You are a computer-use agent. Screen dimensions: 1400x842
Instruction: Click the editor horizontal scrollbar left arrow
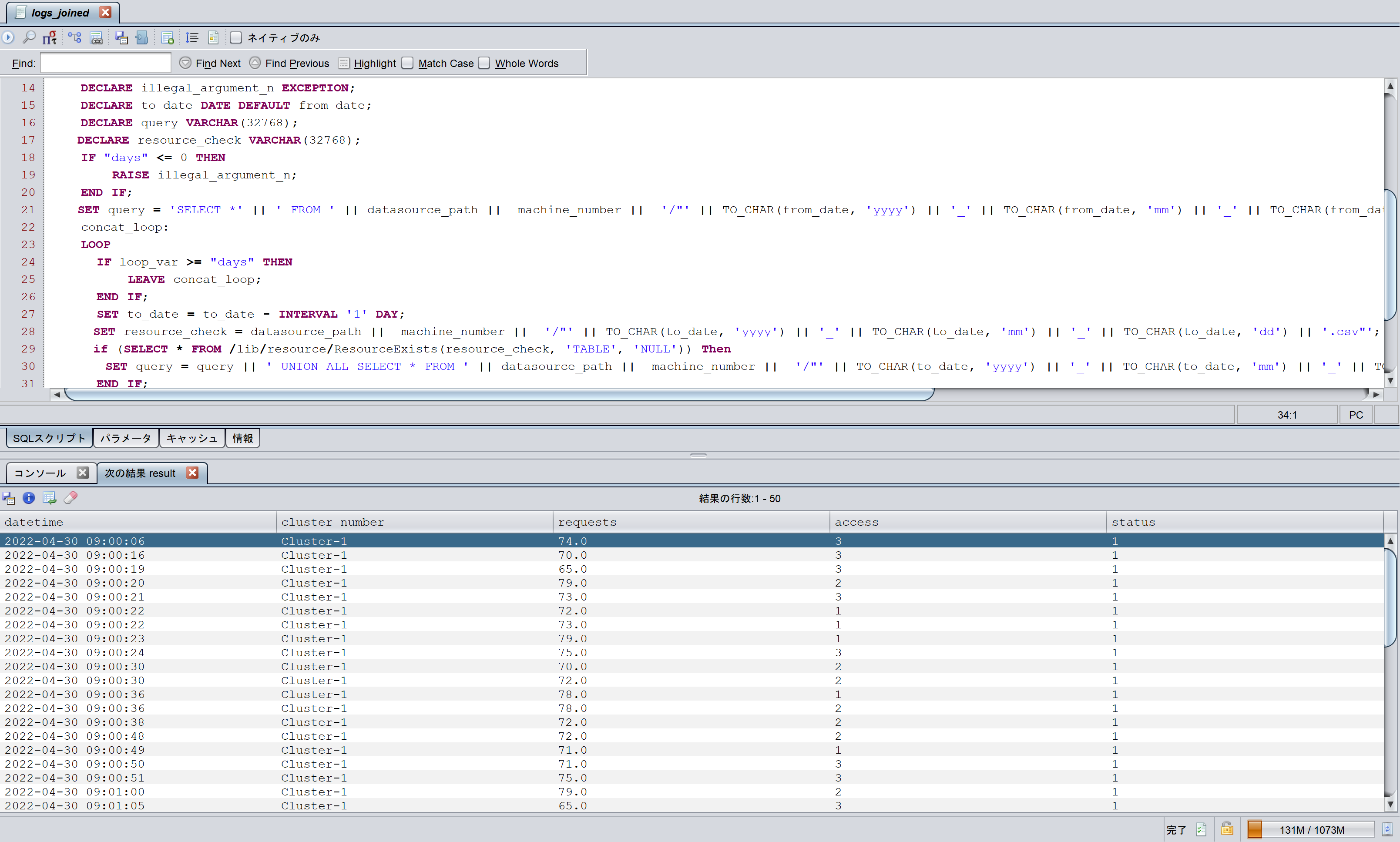click(x=57, y=394)
